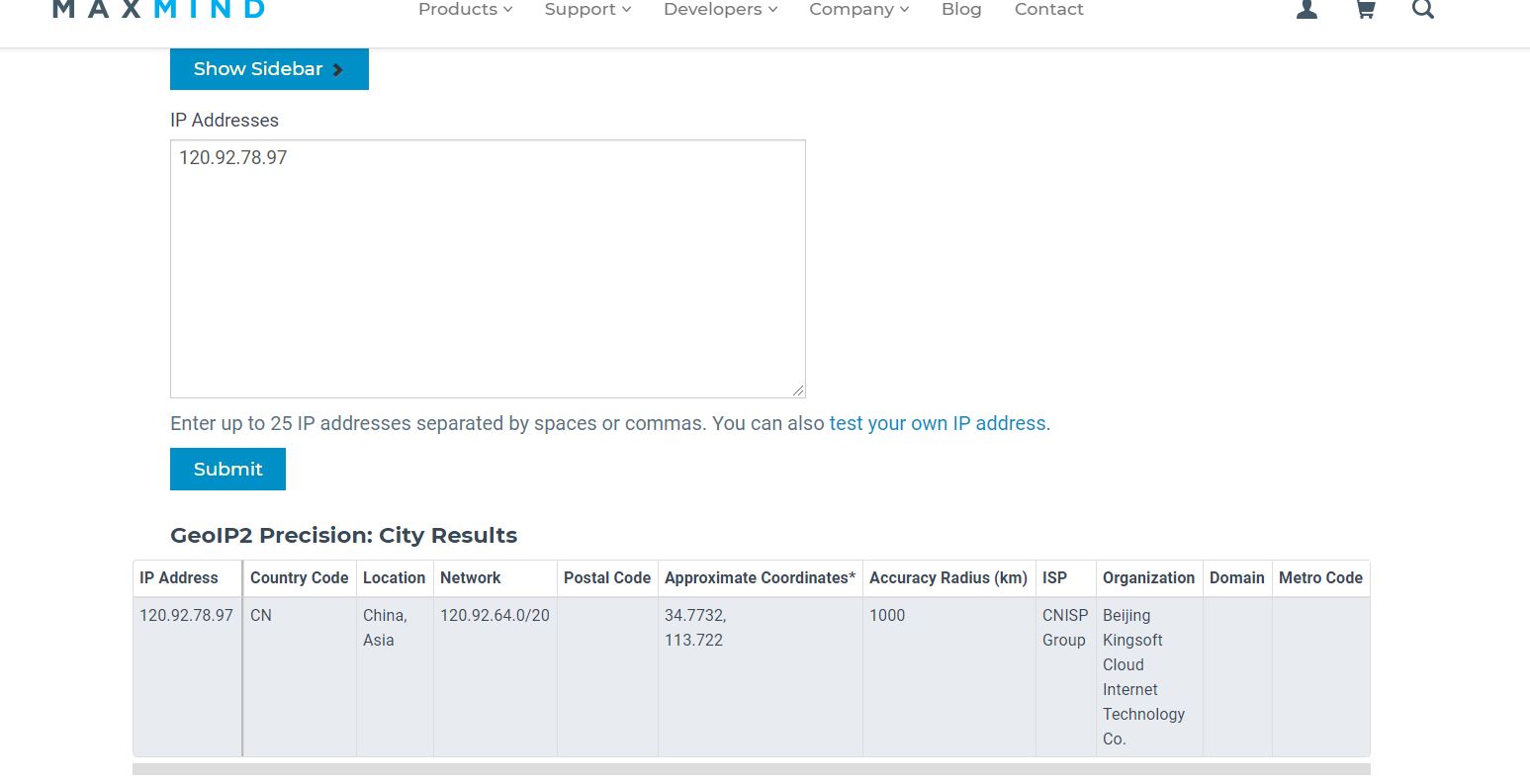Select the Beijing Kingsoft Cloud organization cell

1149,676
